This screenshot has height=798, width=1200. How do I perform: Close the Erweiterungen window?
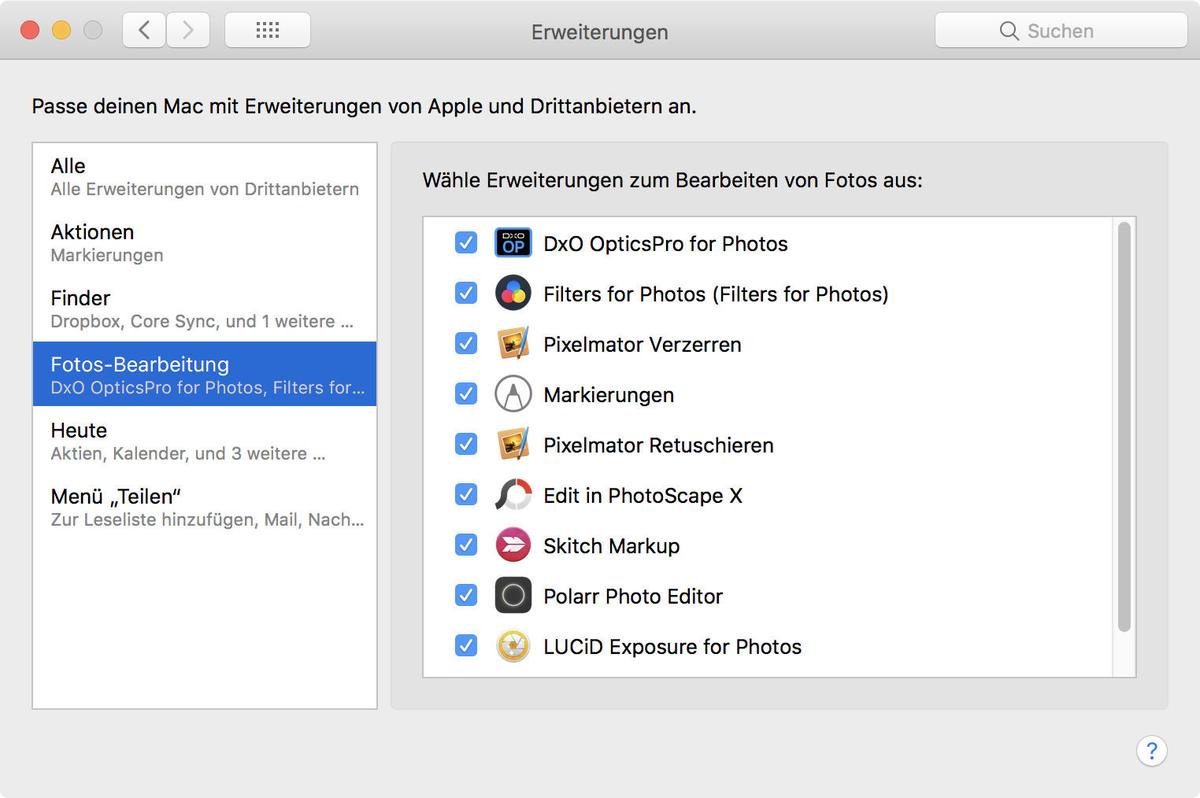30,30
